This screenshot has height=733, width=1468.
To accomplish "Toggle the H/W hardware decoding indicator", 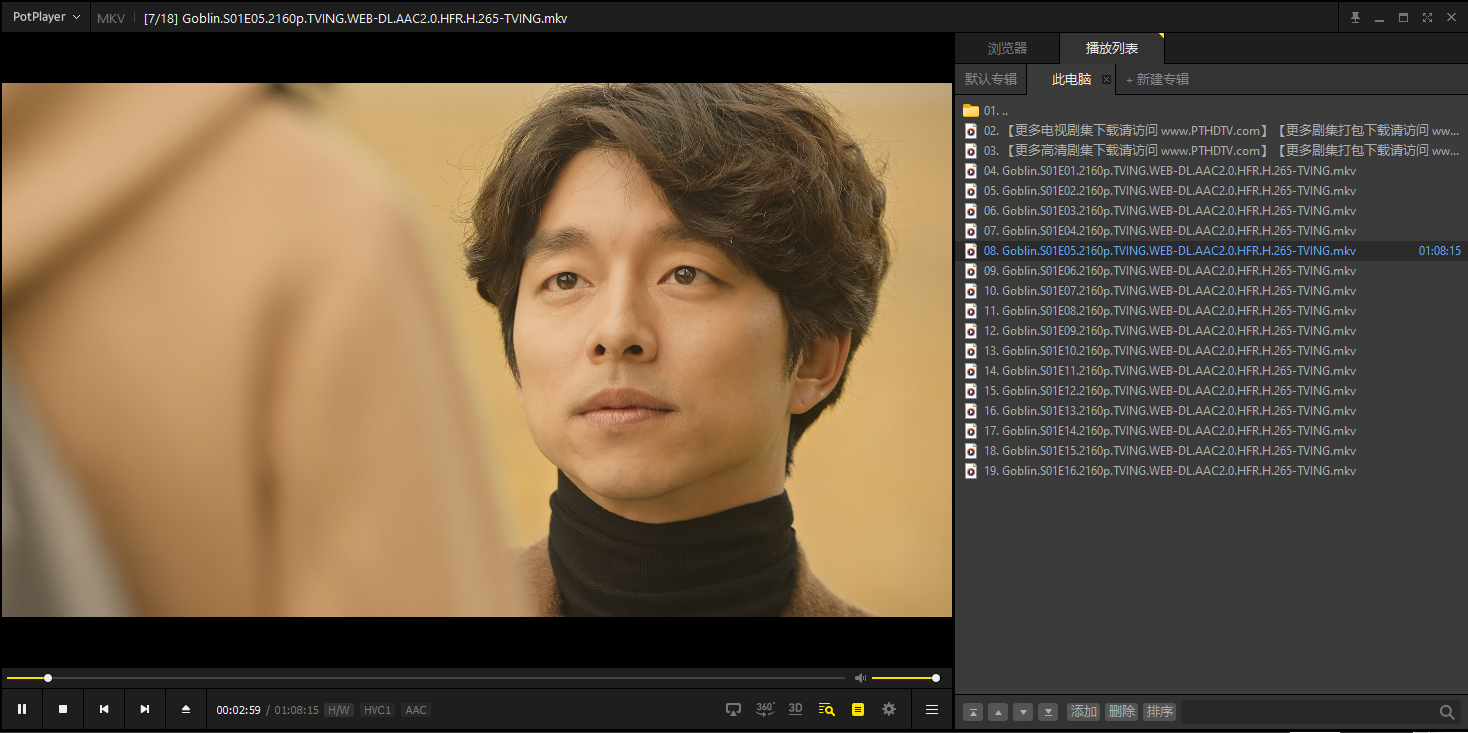I will click(339, 710).
